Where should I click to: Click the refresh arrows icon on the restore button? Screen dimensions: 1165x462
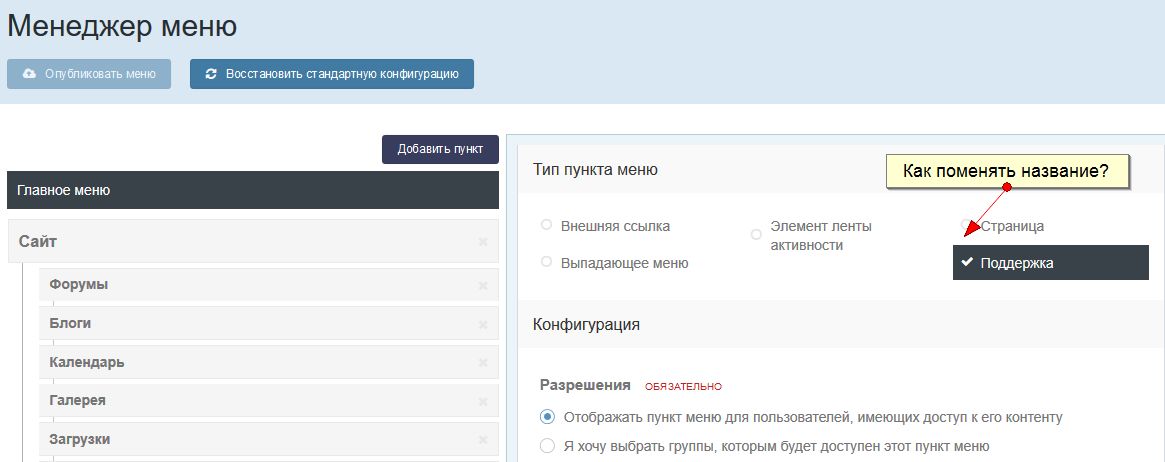click(211, 74)
